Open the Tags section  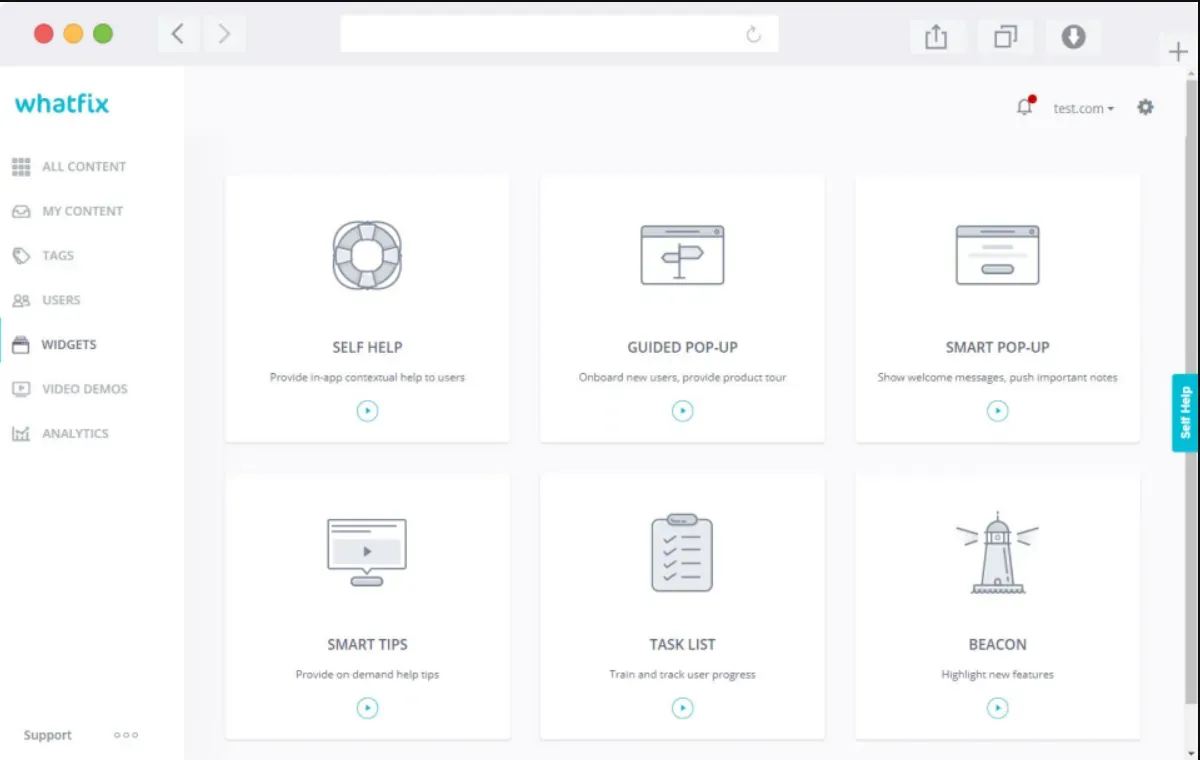(58, 256)
